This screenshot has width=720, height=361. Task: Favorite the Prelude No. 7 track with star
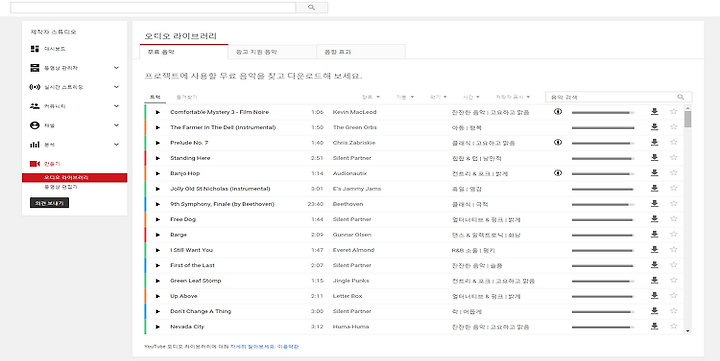click(674, 142)
